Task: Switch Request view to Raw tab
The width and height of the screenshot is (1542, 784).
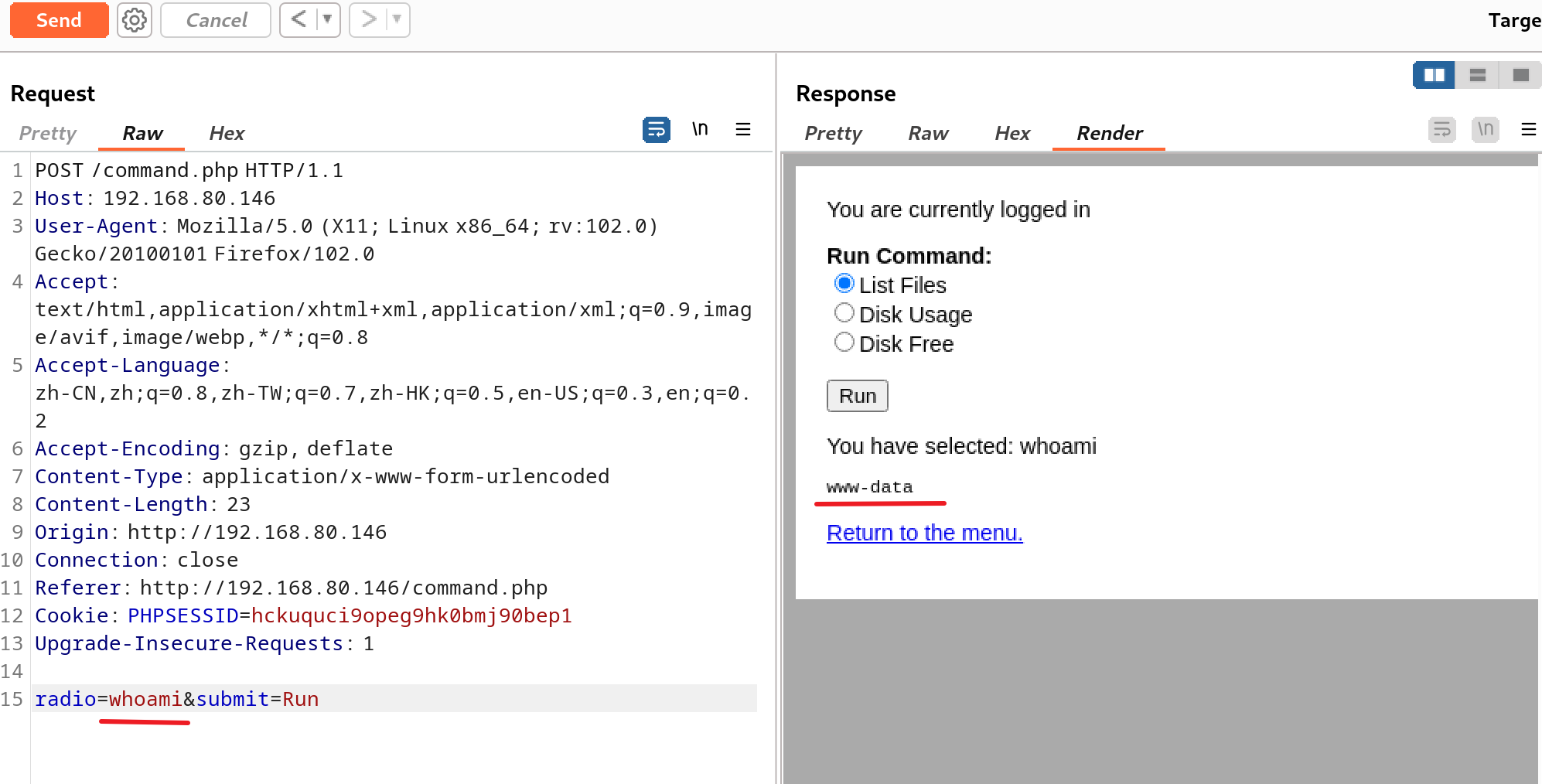Action: [x=142, y=133]
